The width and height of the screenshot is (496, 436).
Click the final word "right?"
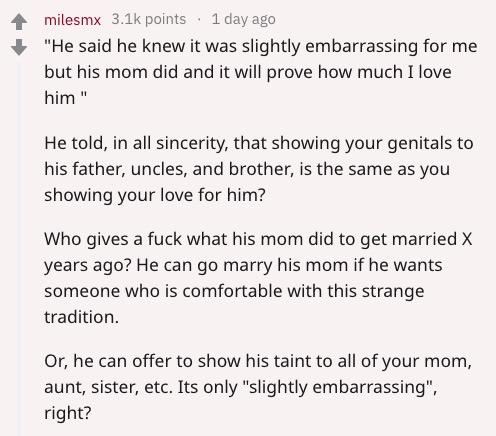pos(68,413)
